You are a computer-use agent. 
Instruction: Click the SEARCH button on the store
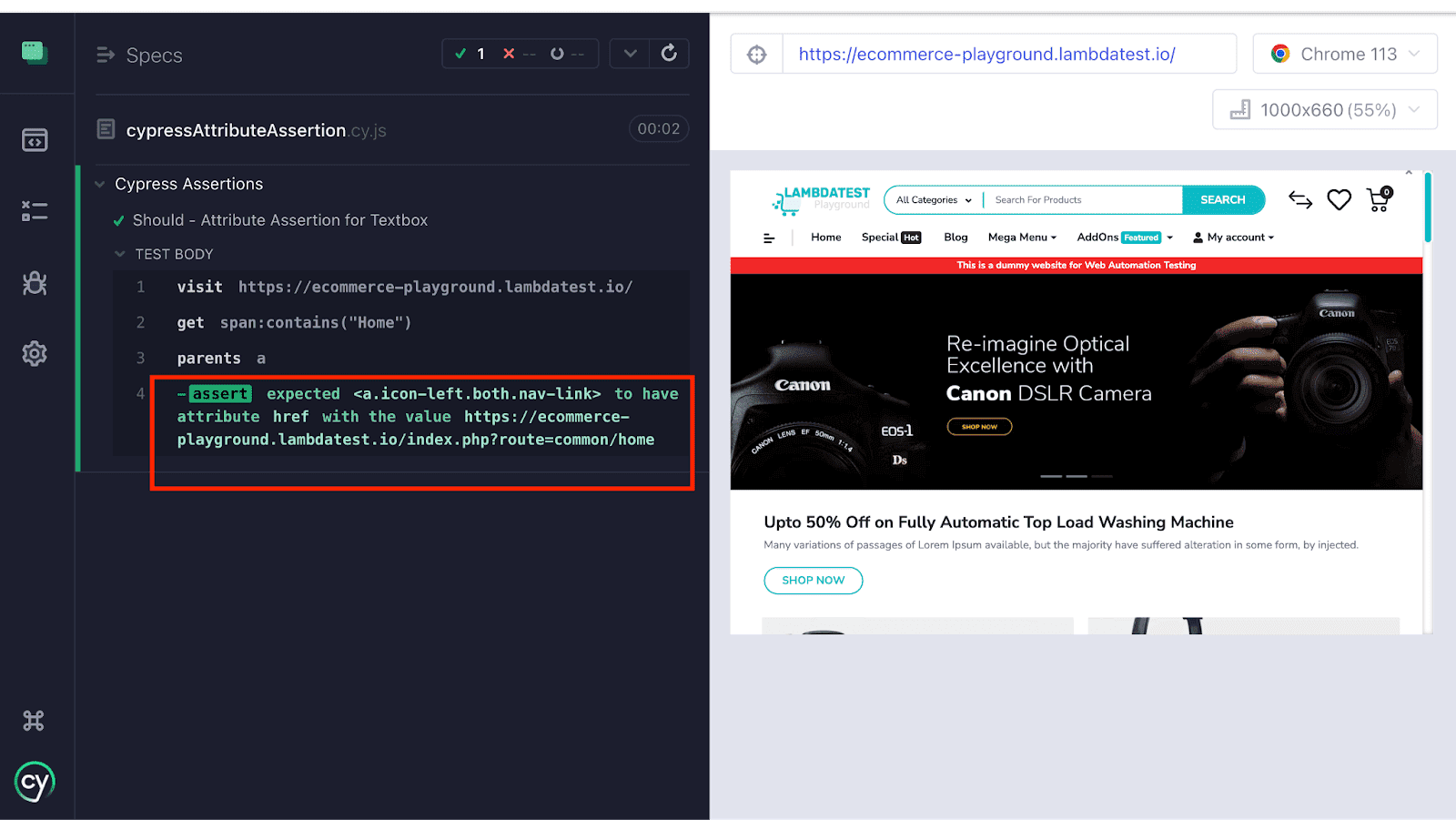(x=1223, y=199)
